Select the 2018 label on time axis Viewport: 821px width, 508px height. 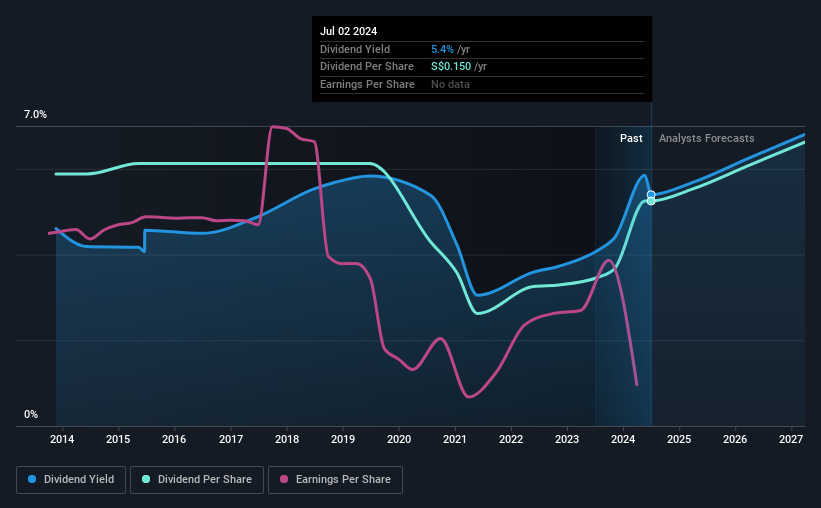point(287,439)
